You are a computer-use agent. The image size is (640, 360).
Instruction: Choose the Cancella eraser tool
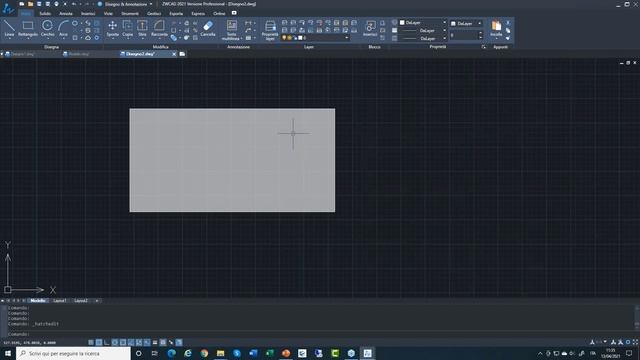[208, 29]
